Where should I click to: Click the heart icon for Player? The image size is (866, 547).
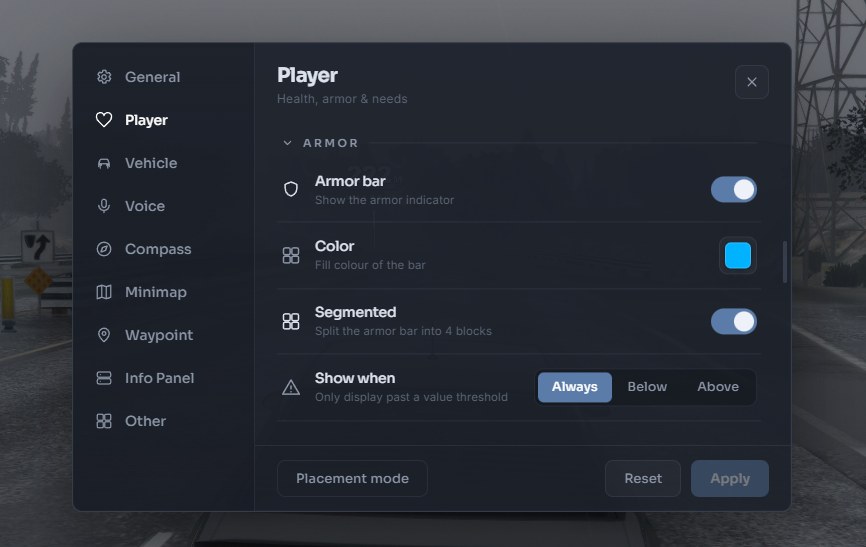(104, 120)
